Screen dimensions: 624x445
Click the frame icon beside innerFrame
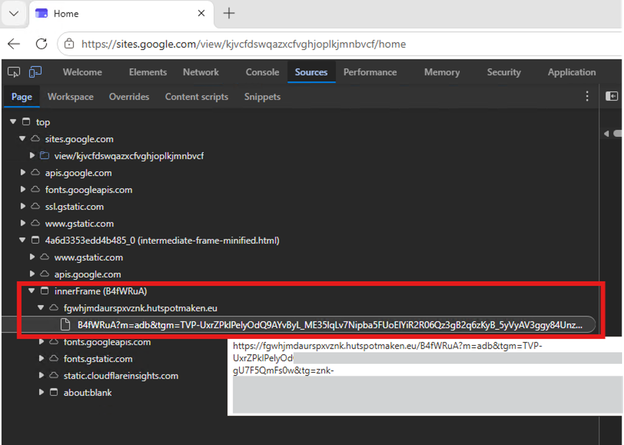pyautogui.click(x=45, y=291)
